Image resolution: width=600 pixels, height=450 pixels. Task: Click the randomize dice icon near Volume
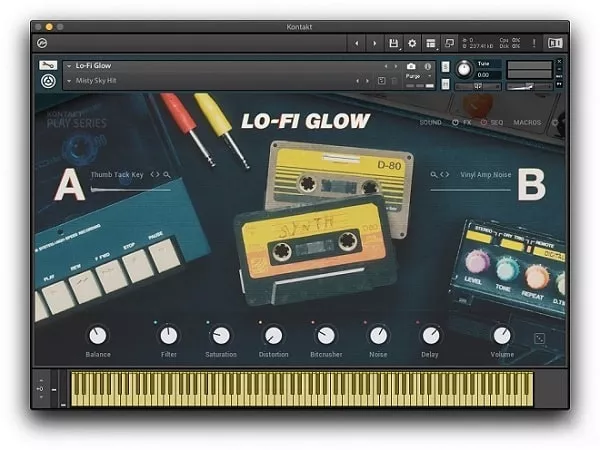click(540, 339)
